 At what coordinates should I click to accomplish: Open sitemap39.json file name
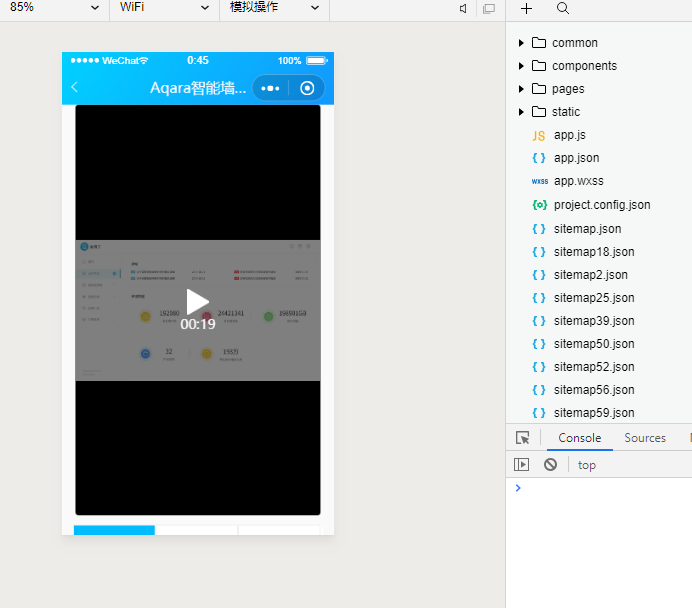pyautogui.click(x=594, y=320)
